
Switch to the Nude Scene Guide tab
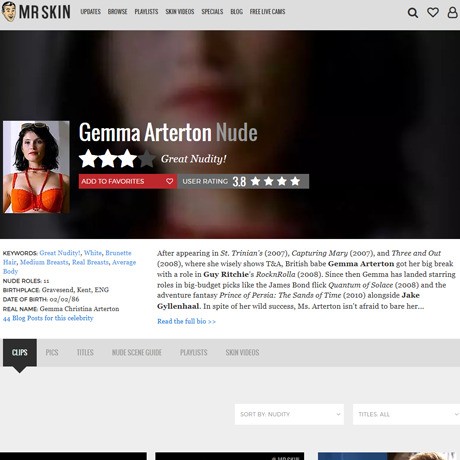137,352
